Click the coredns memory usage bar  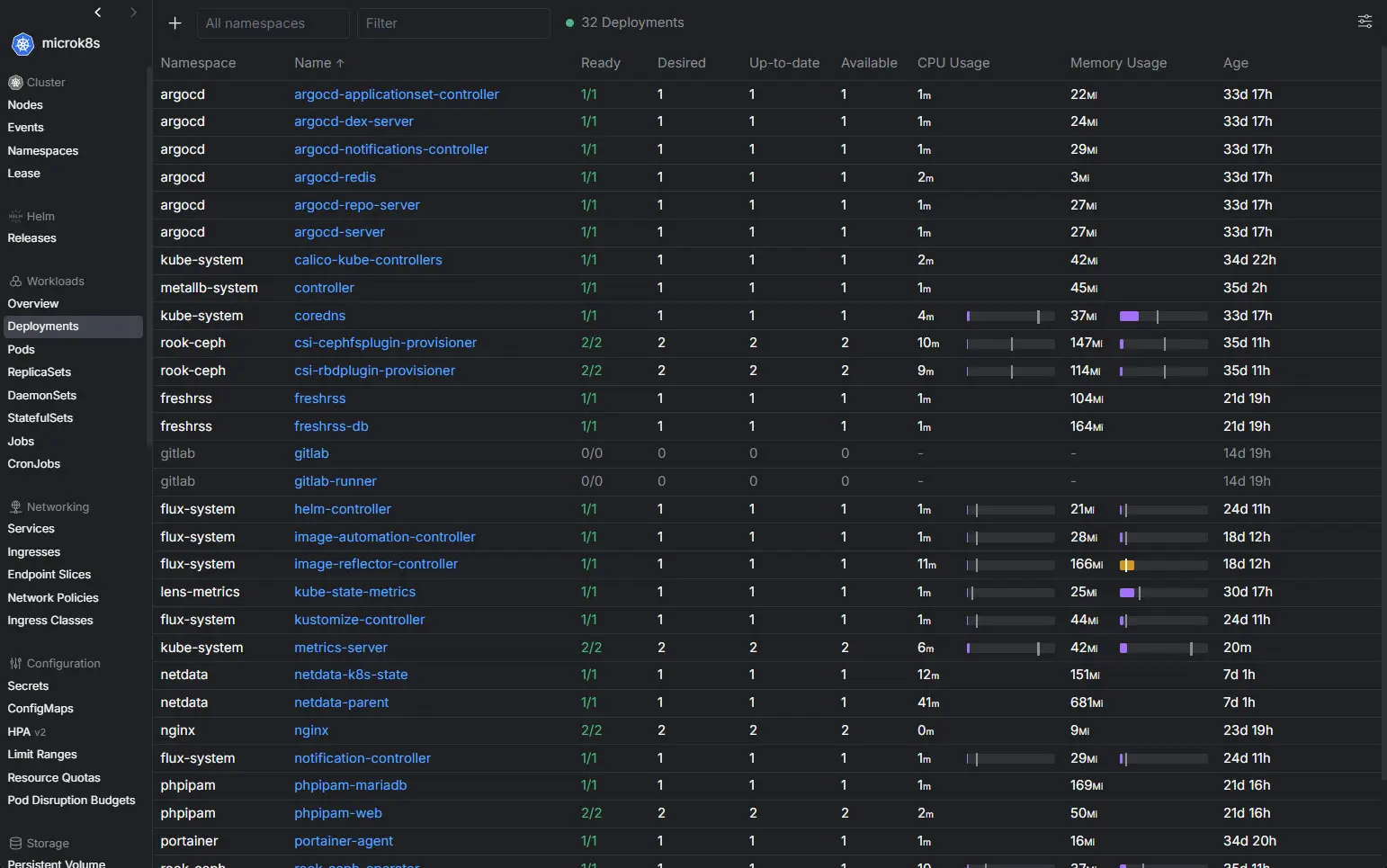click(1163, 317)
